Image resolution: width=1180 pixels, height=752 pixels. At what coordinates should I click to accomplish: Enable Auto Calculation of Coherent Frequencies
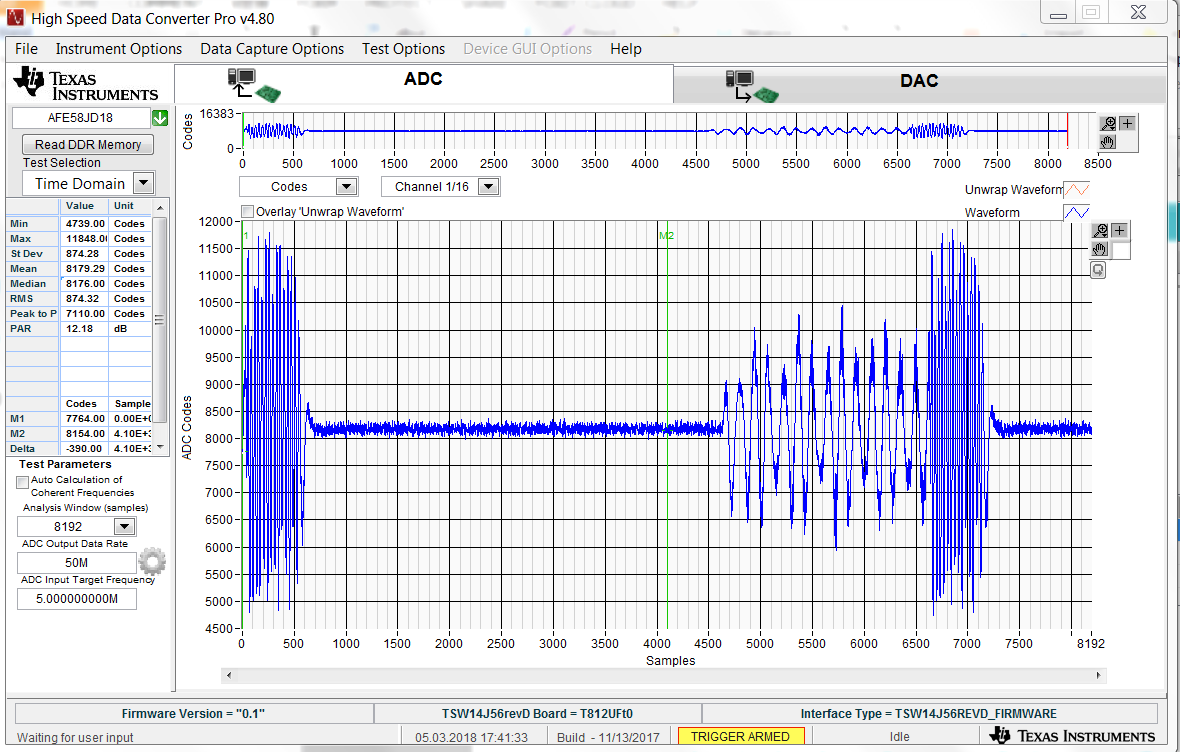tap(23, 482)
